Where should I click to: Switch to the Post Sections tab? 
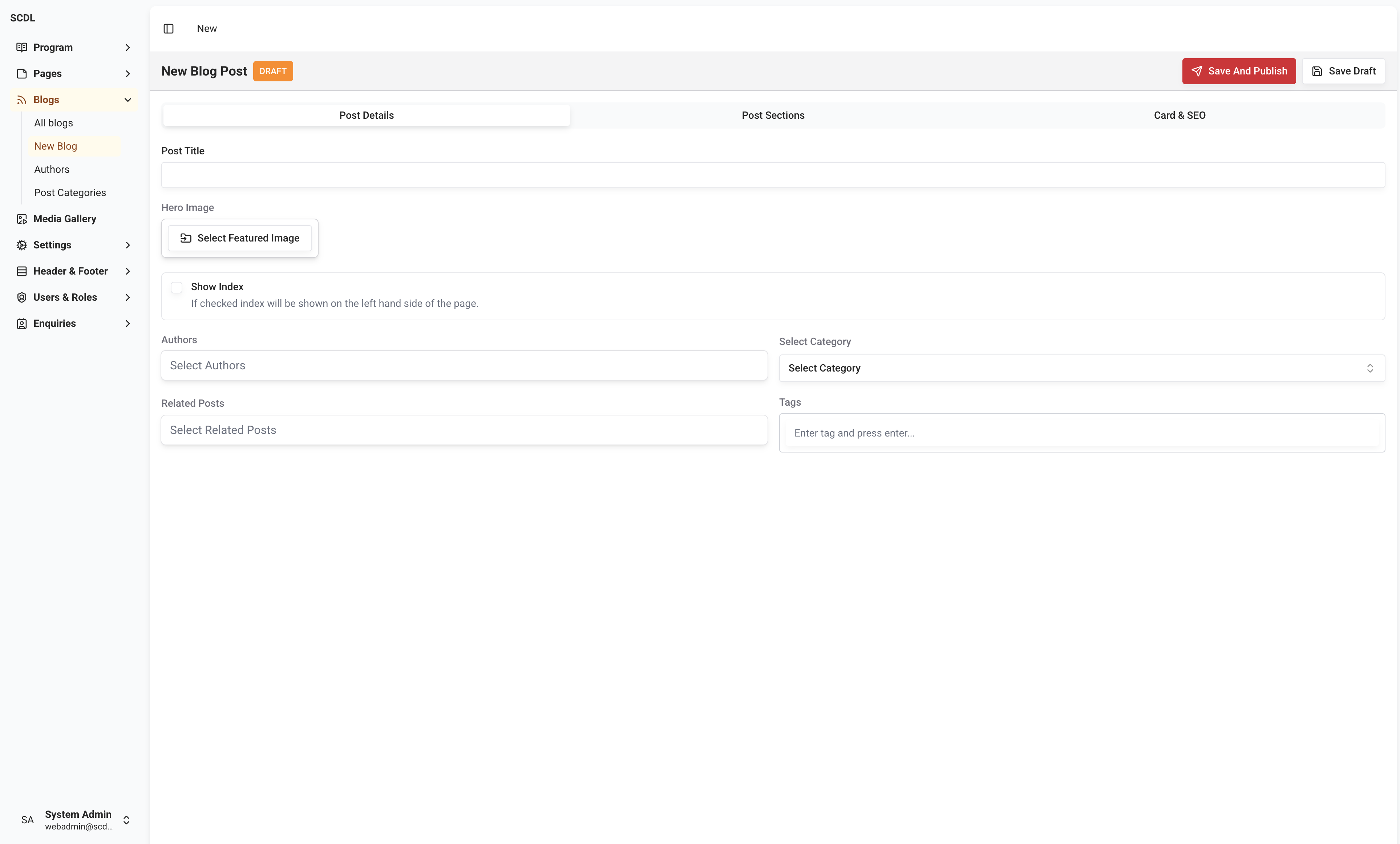tap(773, 115)
